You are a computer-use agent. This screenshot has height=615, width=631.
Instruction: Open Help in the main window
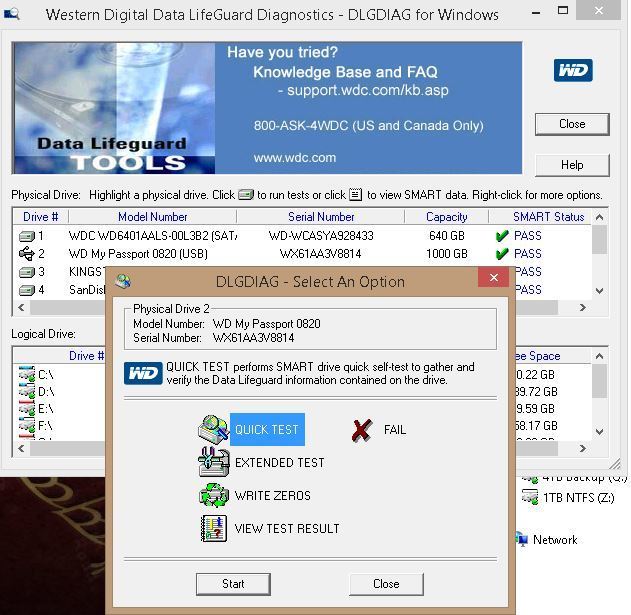click(572, 165)
